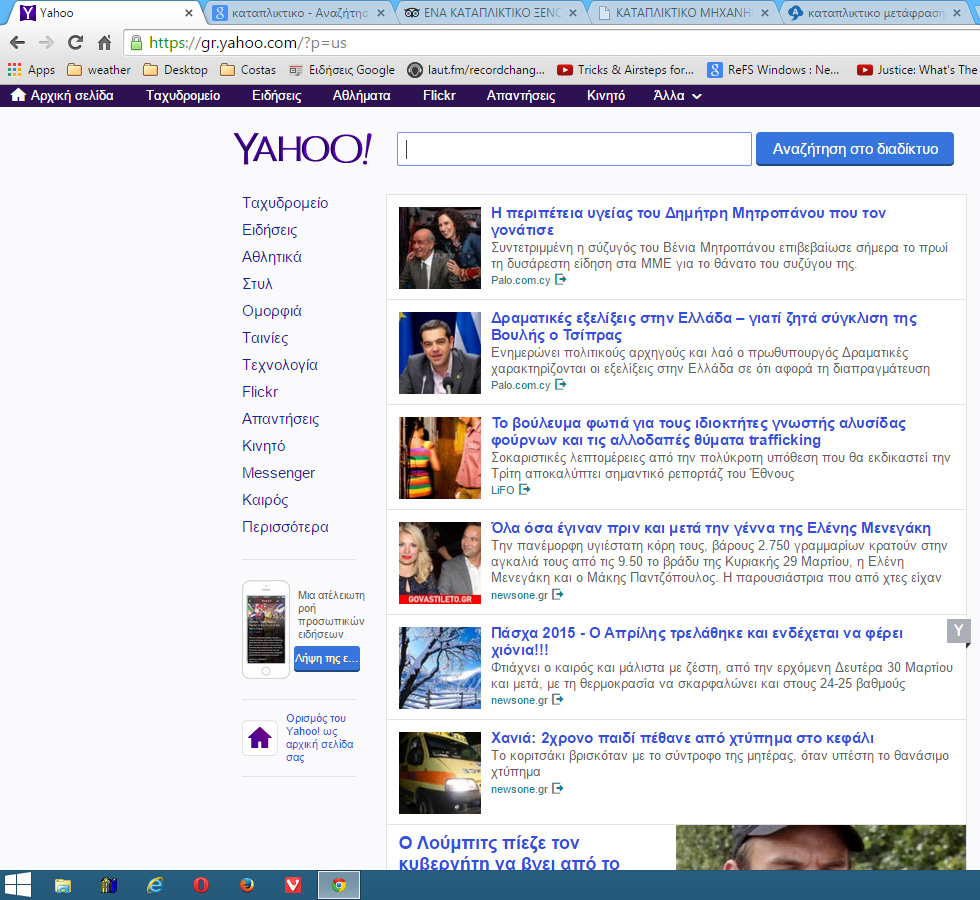The image size is (980, 900).
Task: Open Καιρός in left sidebar
Action: (x=265, y=499)
